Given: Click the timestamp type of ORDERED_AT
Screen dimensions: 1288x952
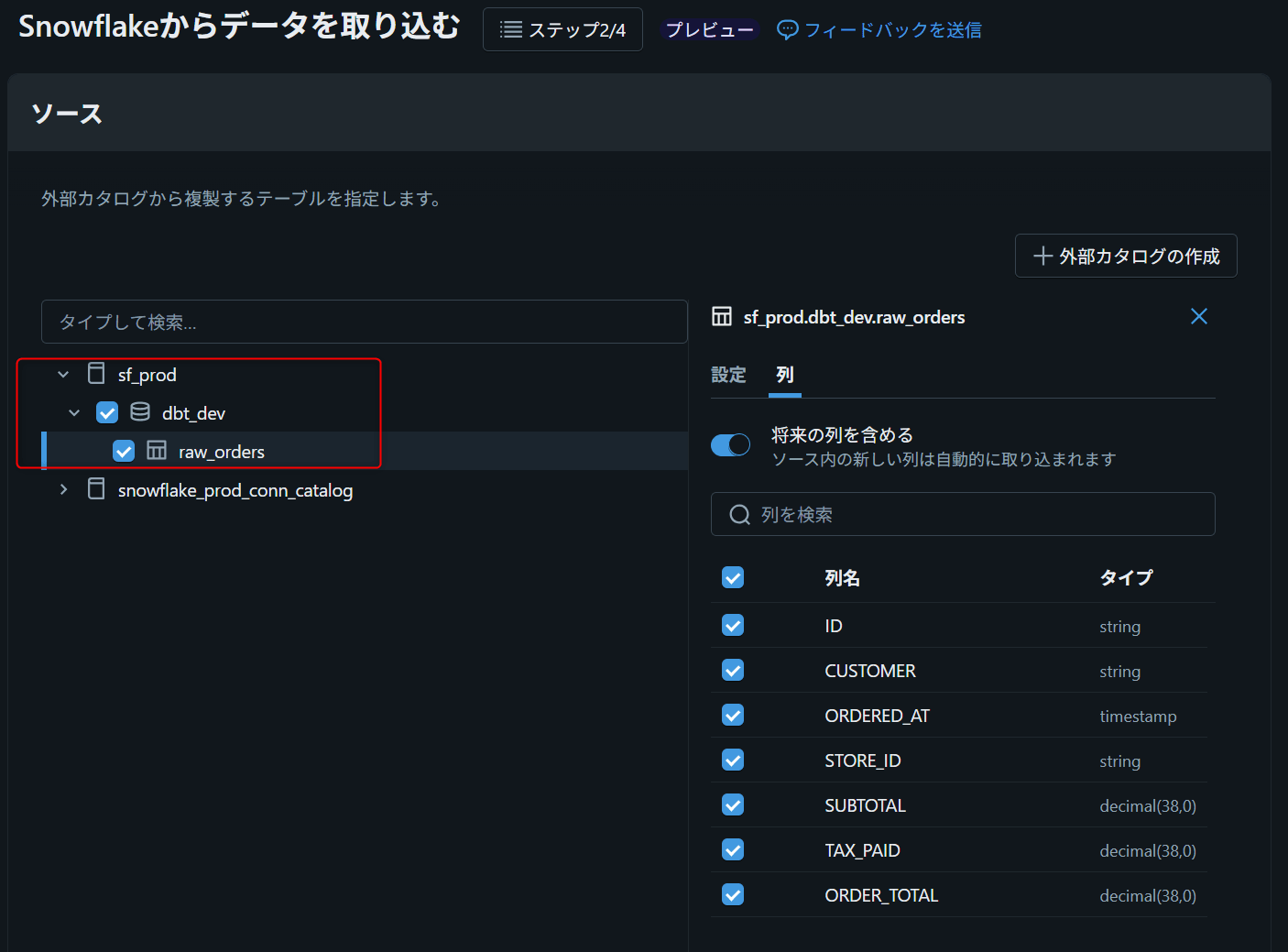Looking at the screenshot, I should [x=1139, y=717].
